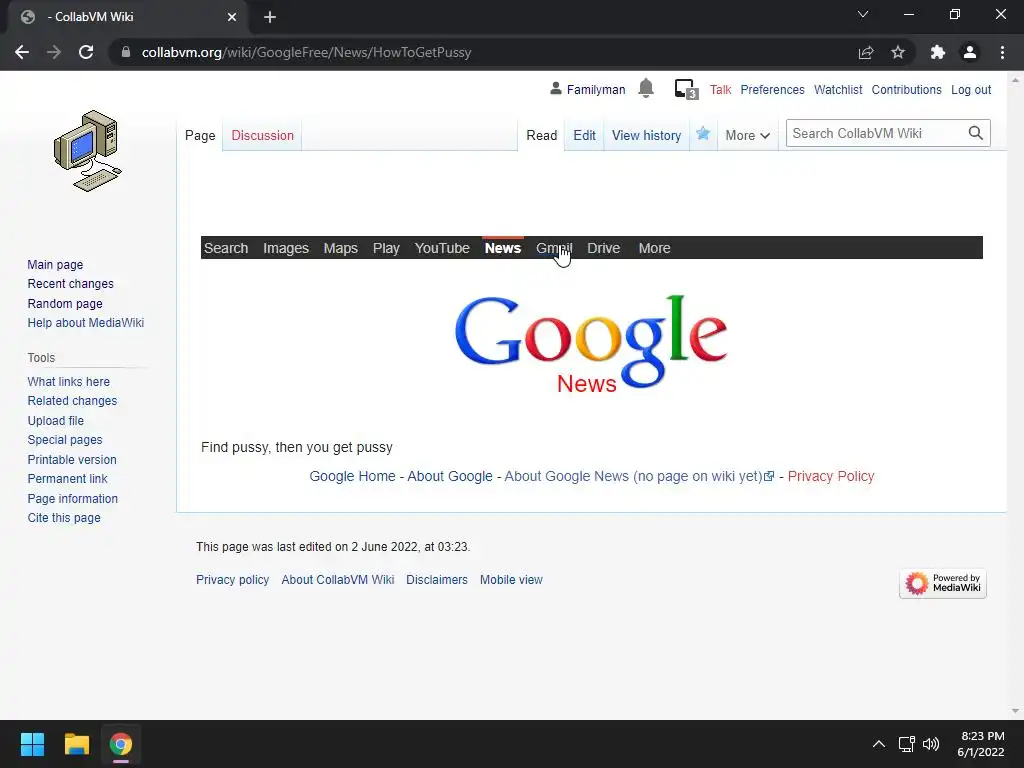The height and width of the screenshot is (768, 1024).
Task: Focus the Search CollabVM Wiki field
Action: tap(877, 133)
